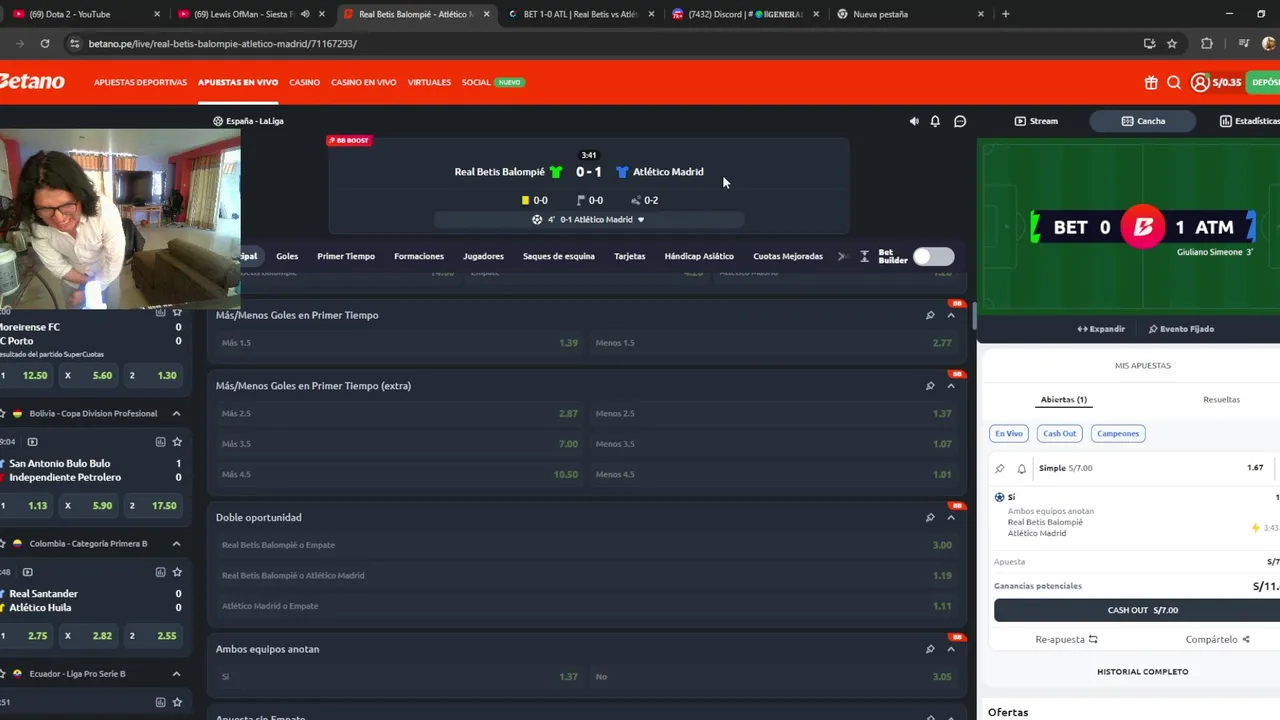Screen dimensions: 1280x720
Task: Open the user account avatar icon
Action: pyautogui.click(x=1199, y=83)
